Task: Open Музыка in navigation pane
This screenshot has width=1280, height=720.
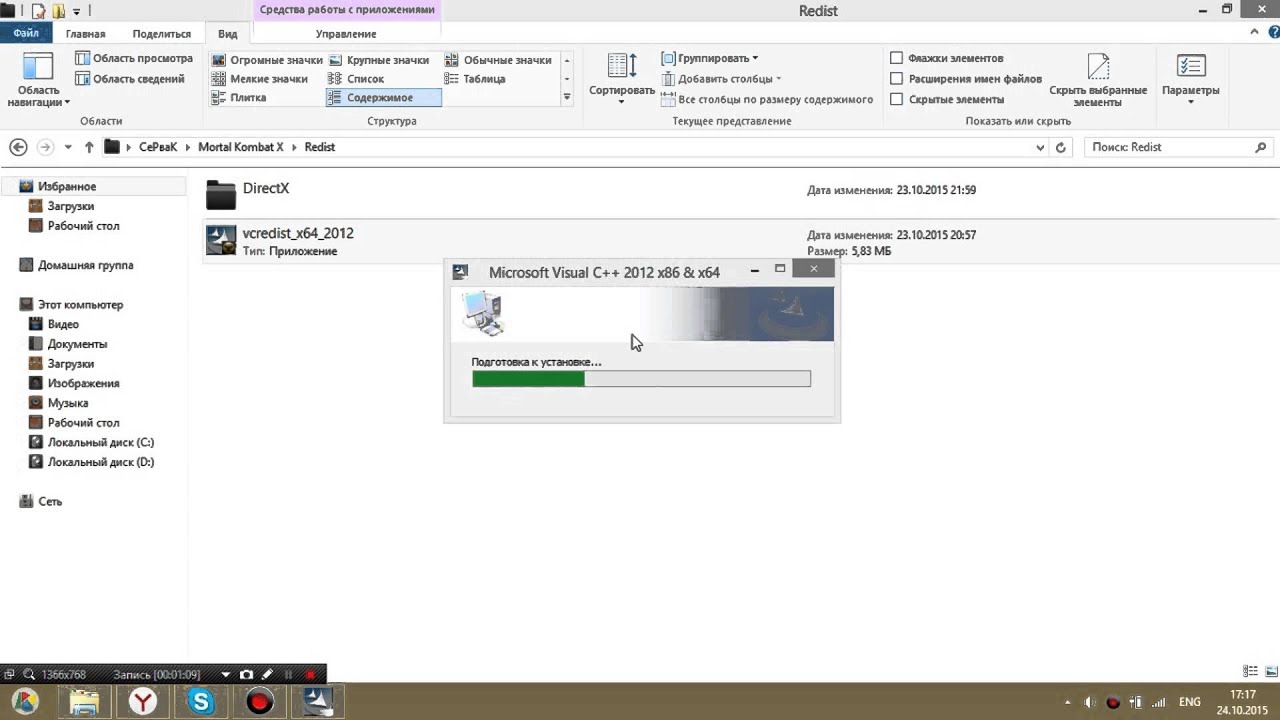Action: coord(68,403)
